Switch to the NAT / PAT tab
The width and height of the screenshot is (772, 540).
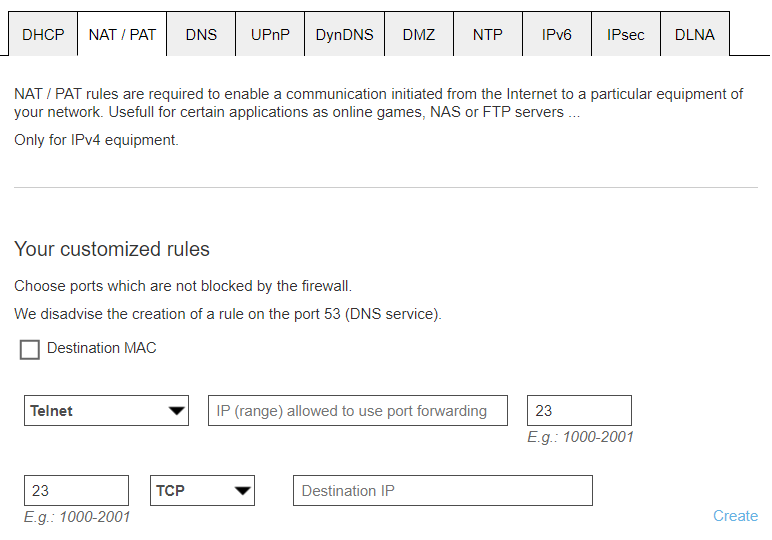pyautogui.click(x=122, y=34)
